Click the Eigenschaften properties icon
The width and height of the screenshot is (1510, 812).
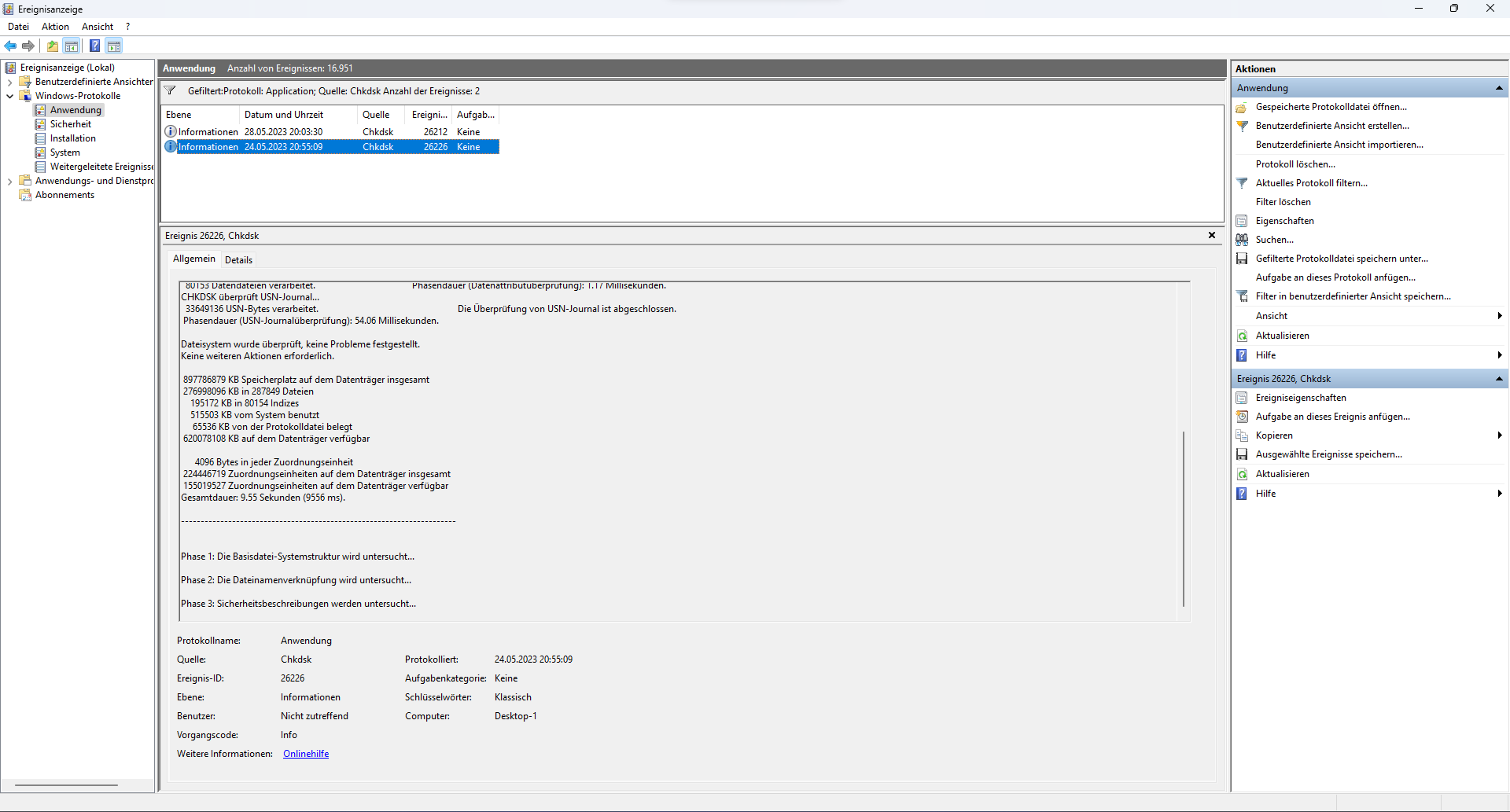[1242, 221]
